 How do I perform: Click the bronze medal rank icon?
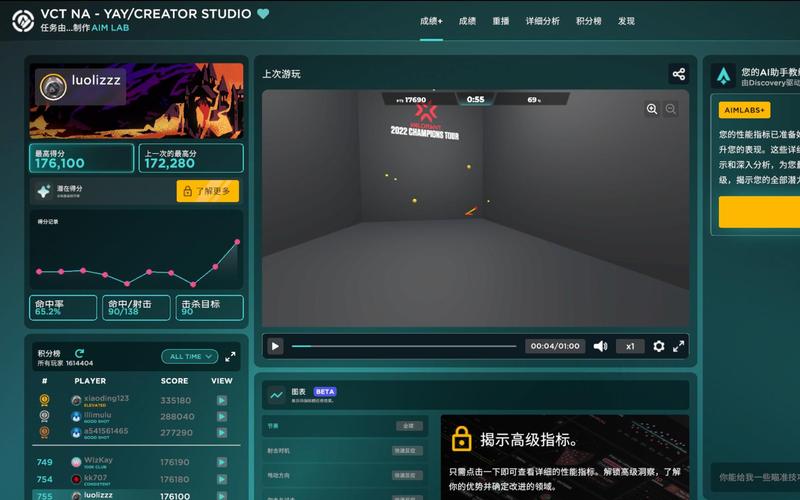click(44, 432)
